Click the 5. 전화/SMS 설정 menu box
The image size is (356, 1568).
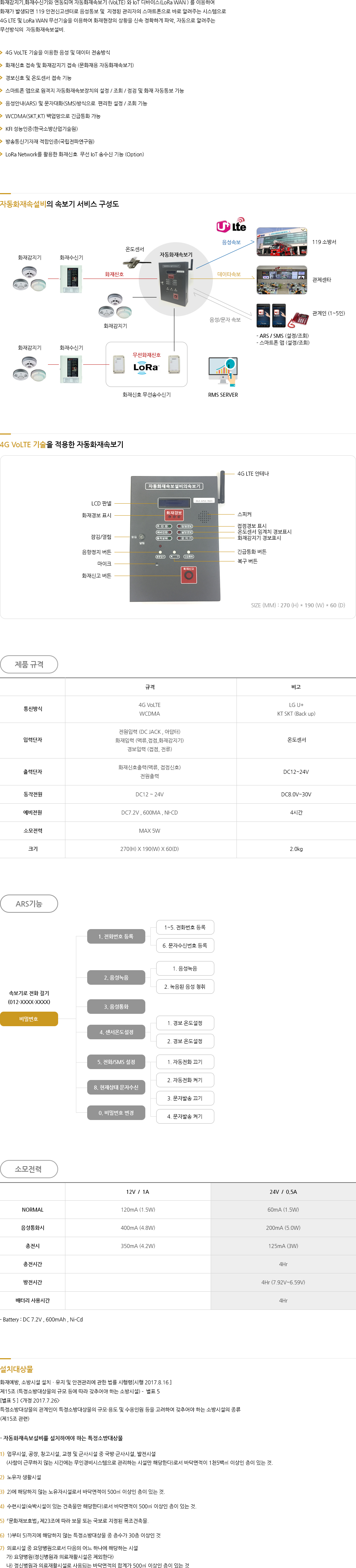coord(116,1061)
